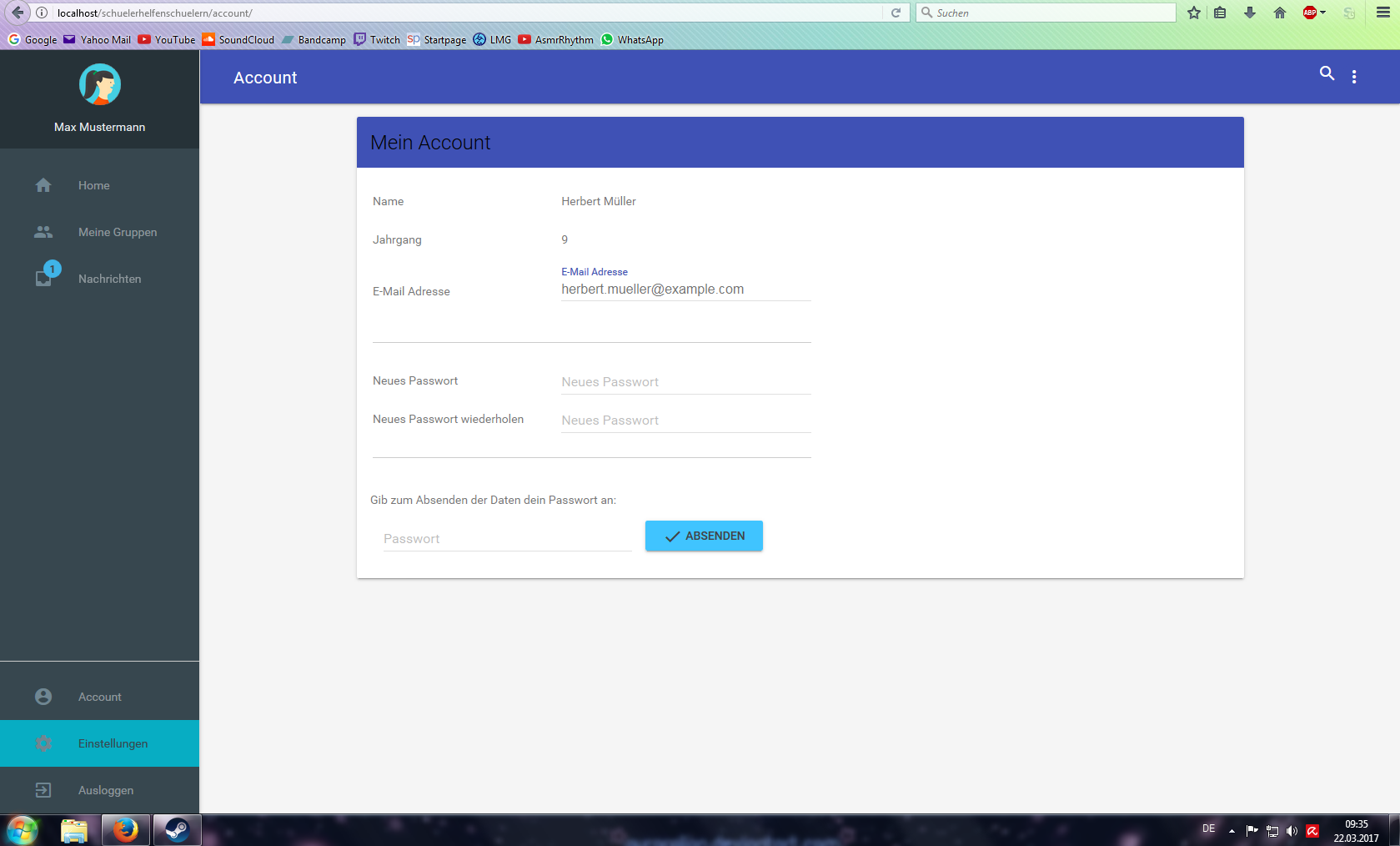Open the AsmrRhythm bookmark
This screenshot has width=1400, height=846.
[556, 39]
